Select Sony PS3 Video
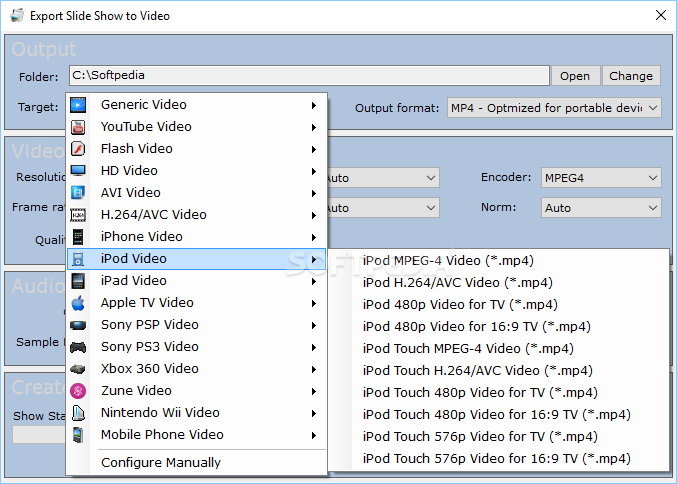The height and width of the screenshot is (484, 677). pos(197,347)
